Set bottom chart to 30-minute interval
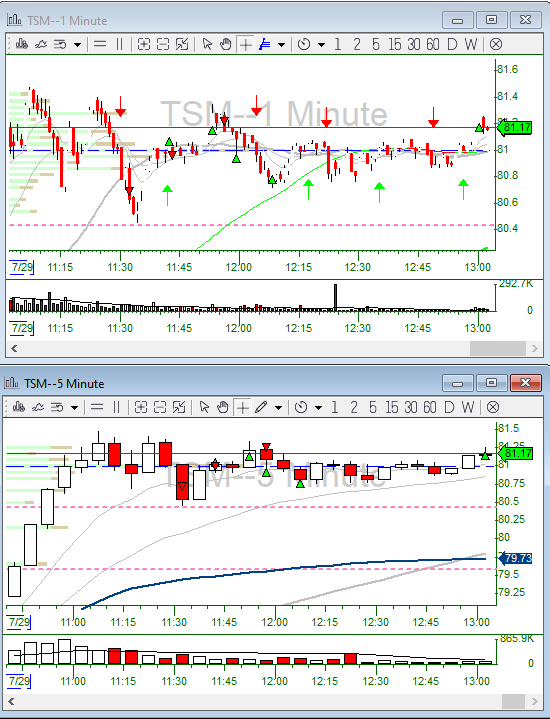Screen dimensions: 550x719 [411, 407]
